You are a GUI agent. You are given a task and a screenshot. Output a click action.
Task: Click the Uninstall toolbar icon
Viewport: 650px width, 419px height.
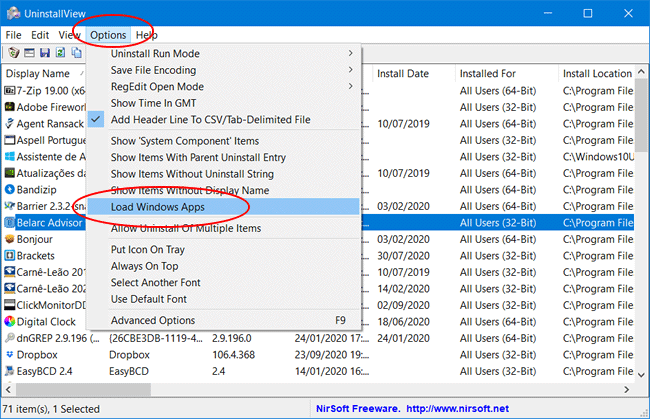(x=13, y=52)
